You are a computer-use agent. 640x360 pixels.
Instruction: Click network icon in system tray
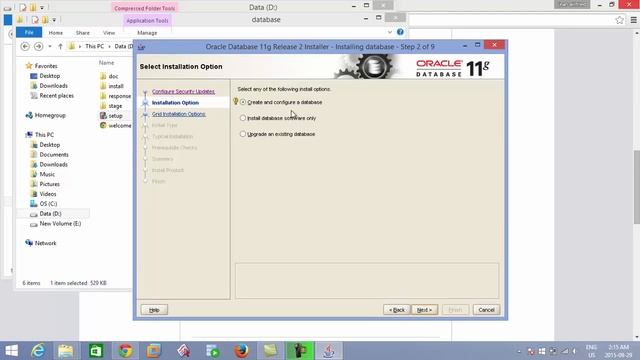click(565, 351)
